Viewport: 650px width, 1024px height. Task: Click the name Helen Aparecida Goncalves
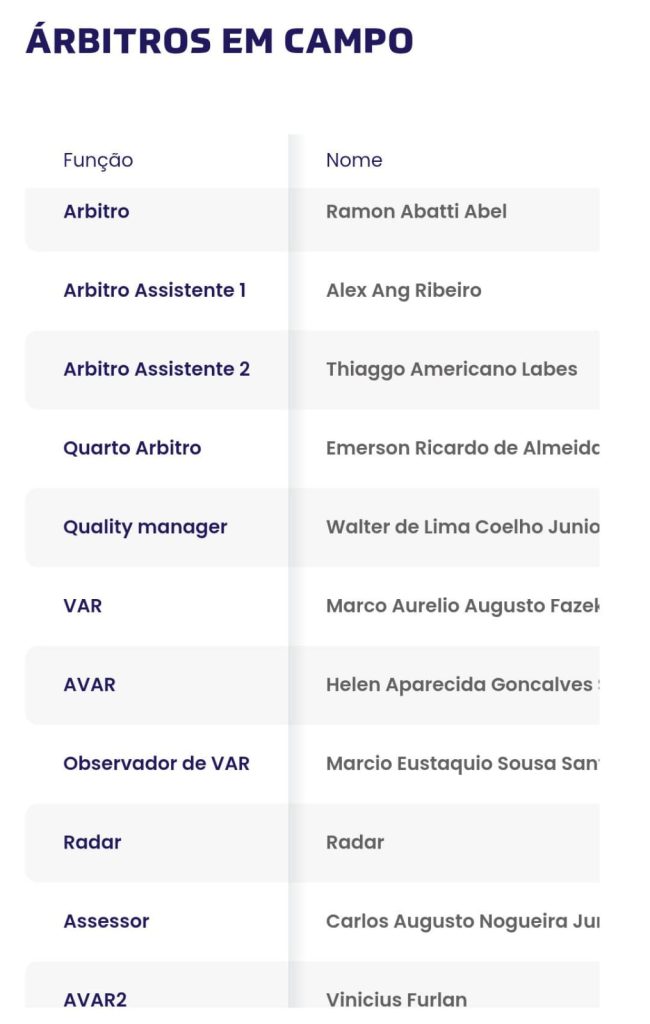click(x=462, y=685)
